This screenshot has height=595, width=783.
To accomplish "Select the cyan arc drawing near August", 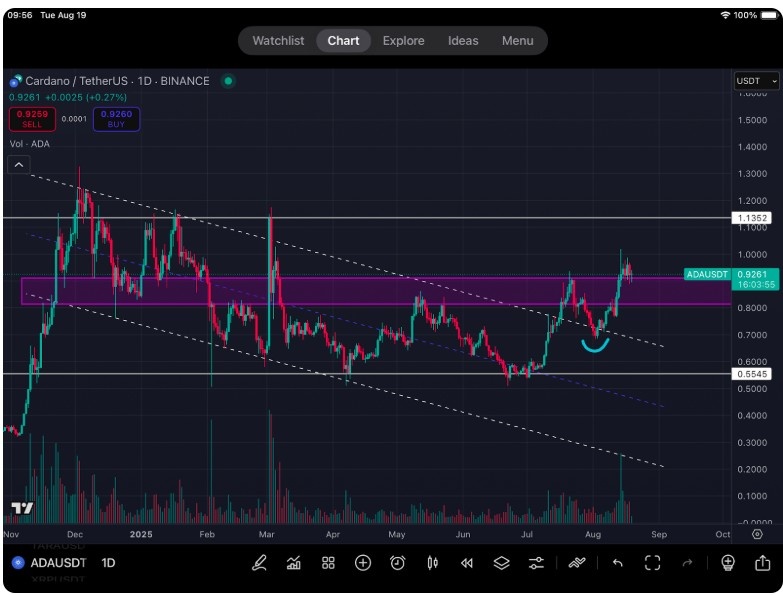I will coord(595,345).
